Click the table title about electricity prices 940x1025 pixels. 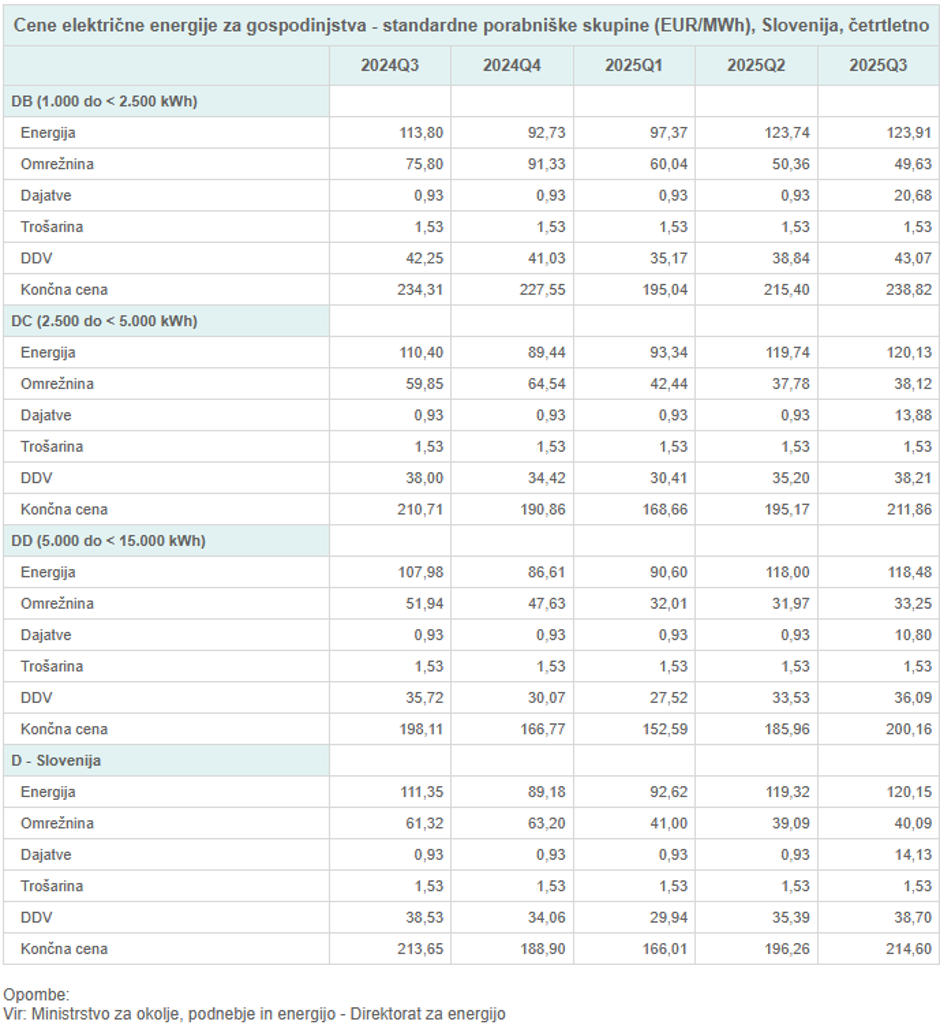(470, 23)
